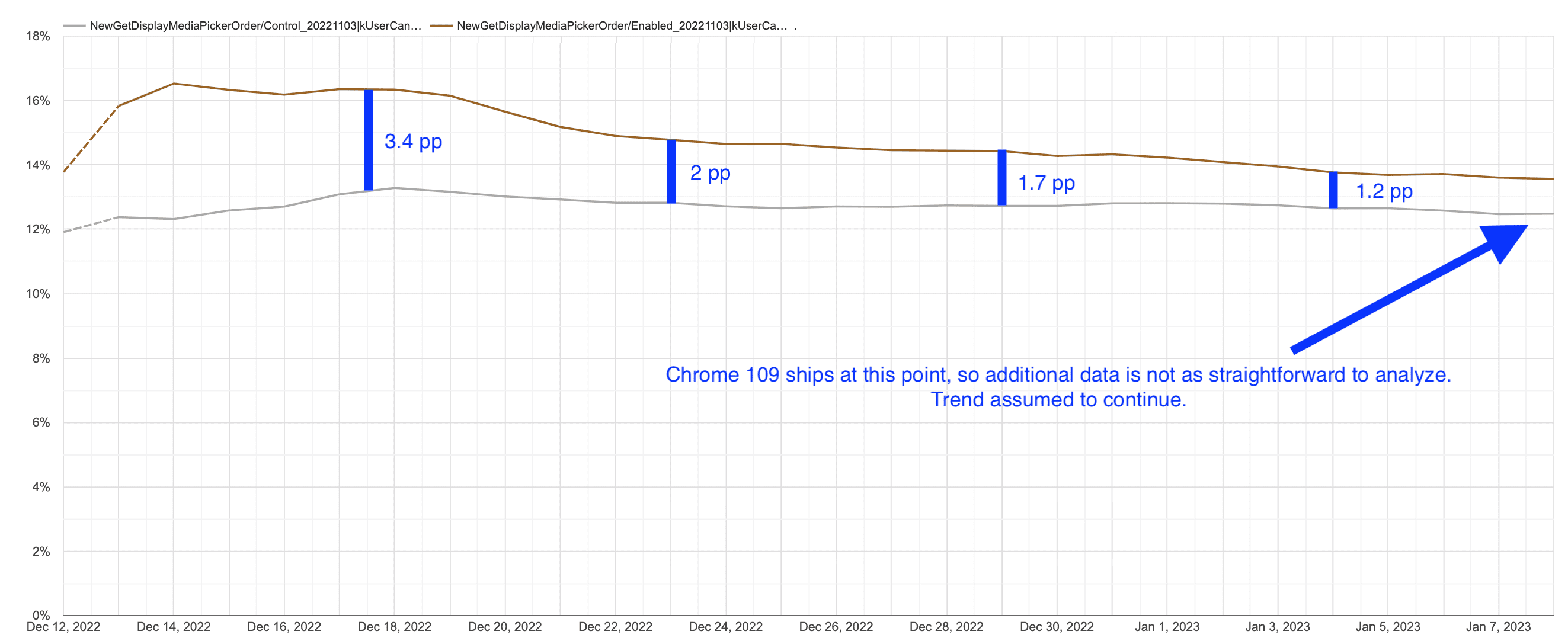
Task: Click the 6% y-axis label
Action: tap(41, 422)
